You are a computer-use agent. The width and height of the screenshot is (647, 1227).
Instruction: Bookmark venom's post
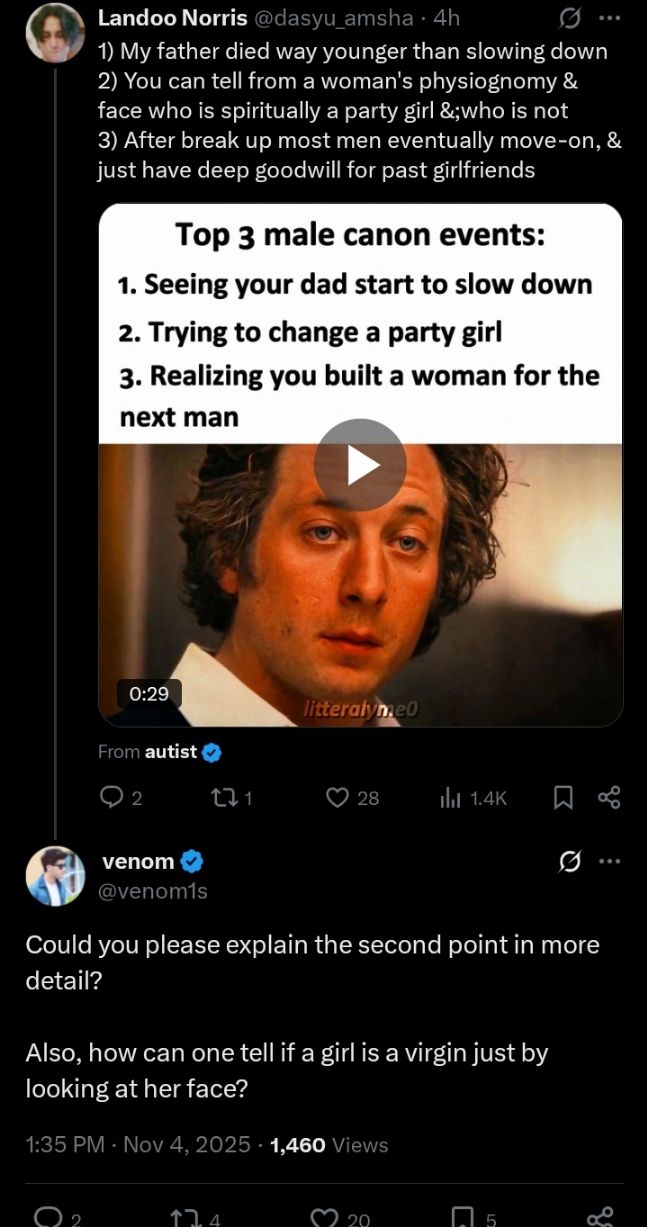click(462, 1217)
